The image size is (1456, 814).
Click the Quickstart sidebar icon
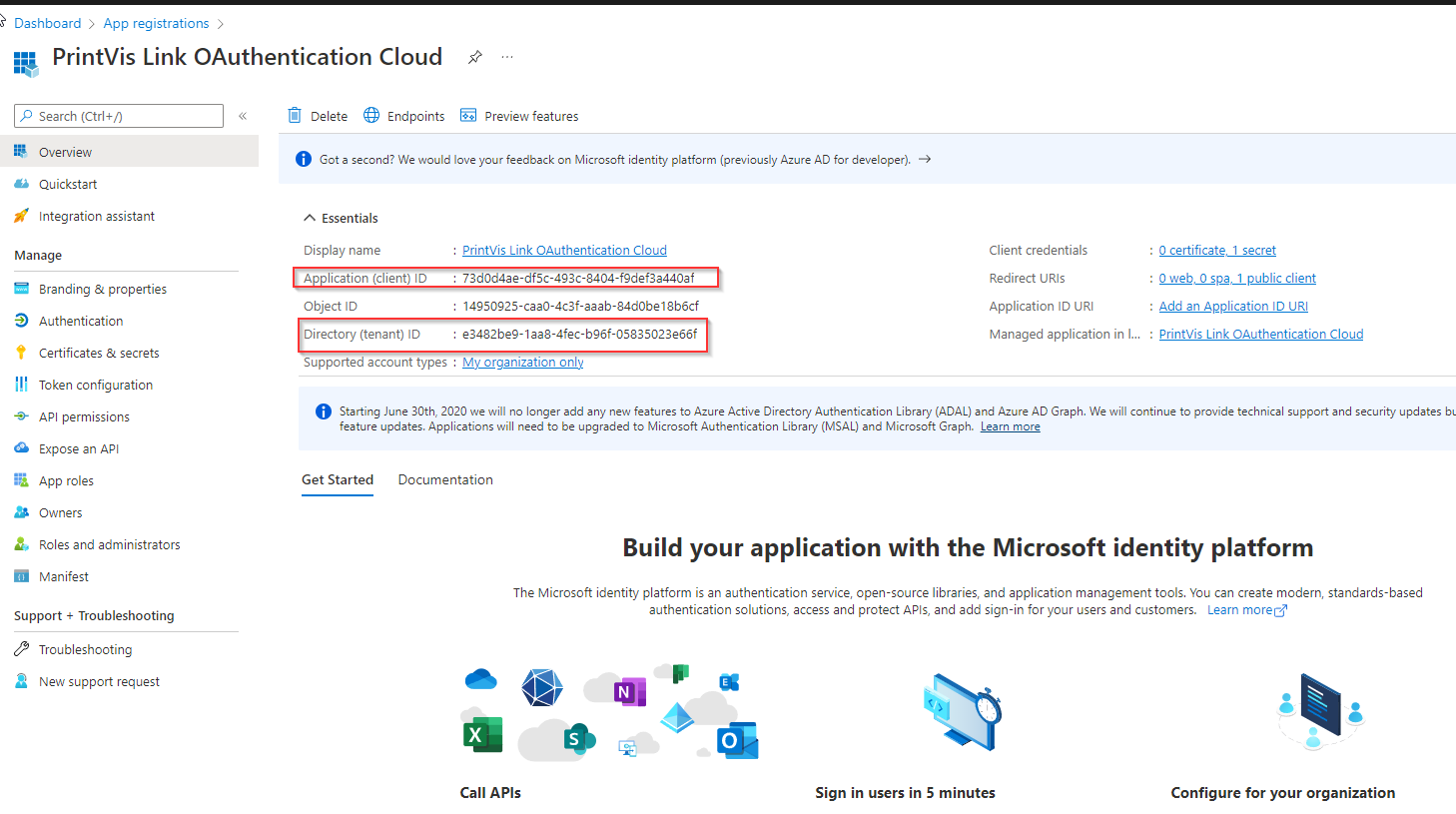(21, 184)
